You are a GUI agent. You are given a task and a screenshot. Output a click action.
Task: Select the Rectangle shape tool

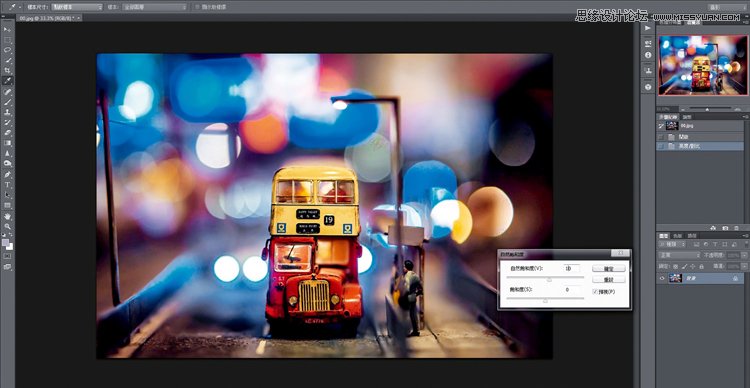8,205
